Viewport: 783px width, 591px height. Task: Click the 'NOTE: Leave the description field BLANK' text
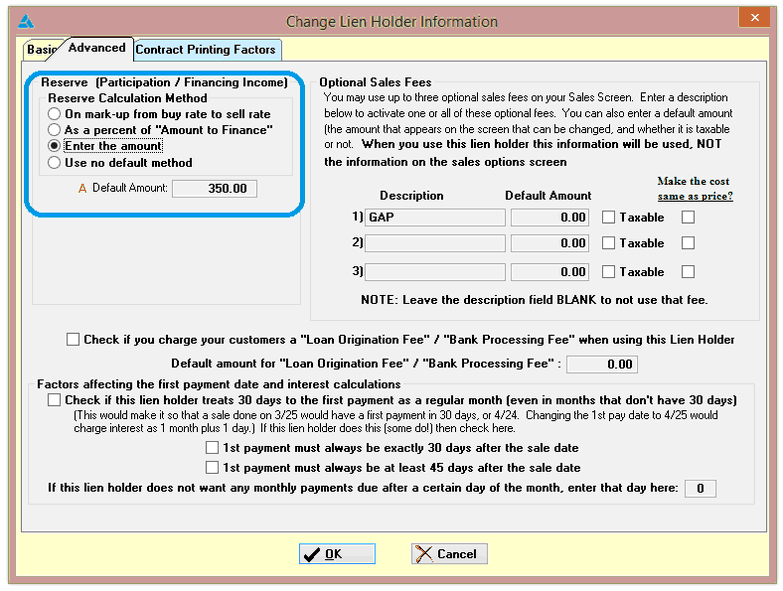tap(534, 300)
